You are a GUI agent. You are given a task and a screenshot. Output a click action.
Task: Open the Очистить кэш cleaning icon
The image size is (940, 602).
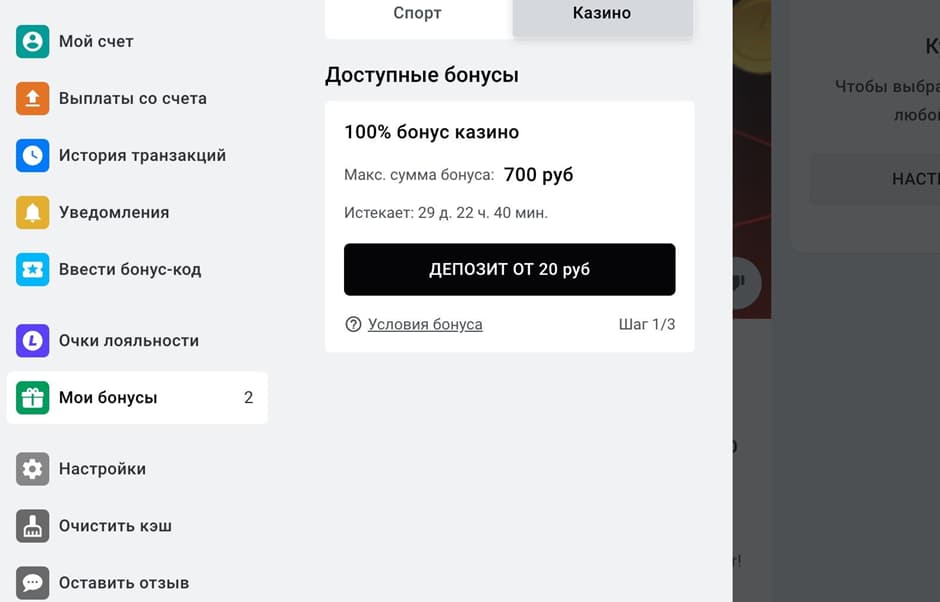(x=31, y=525)
